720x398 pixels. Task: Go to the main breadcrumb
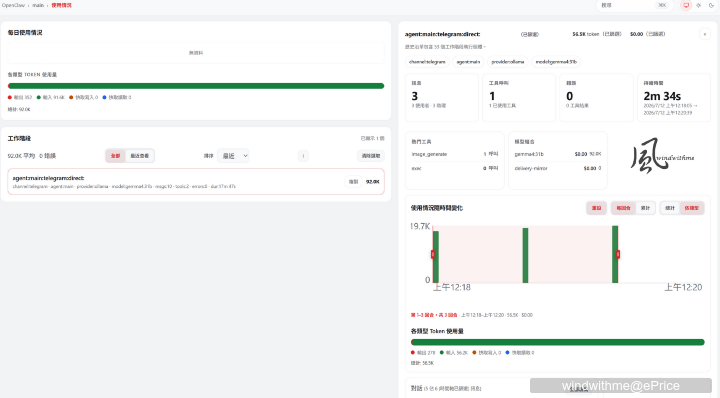(38, 6)
